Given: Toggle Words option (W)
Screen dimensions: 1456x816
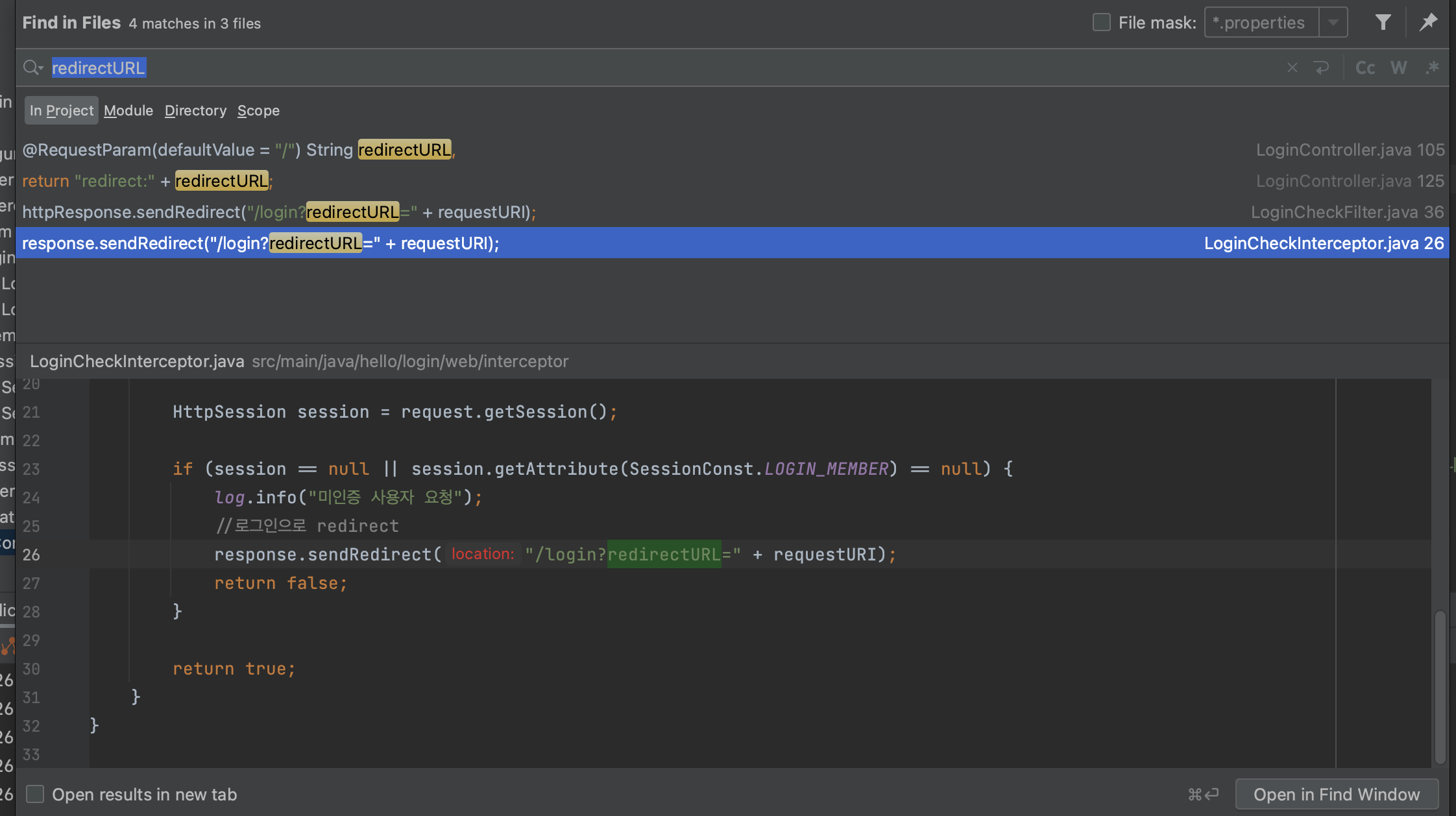Looking at the screenshot, I should tap(1398, 67).
